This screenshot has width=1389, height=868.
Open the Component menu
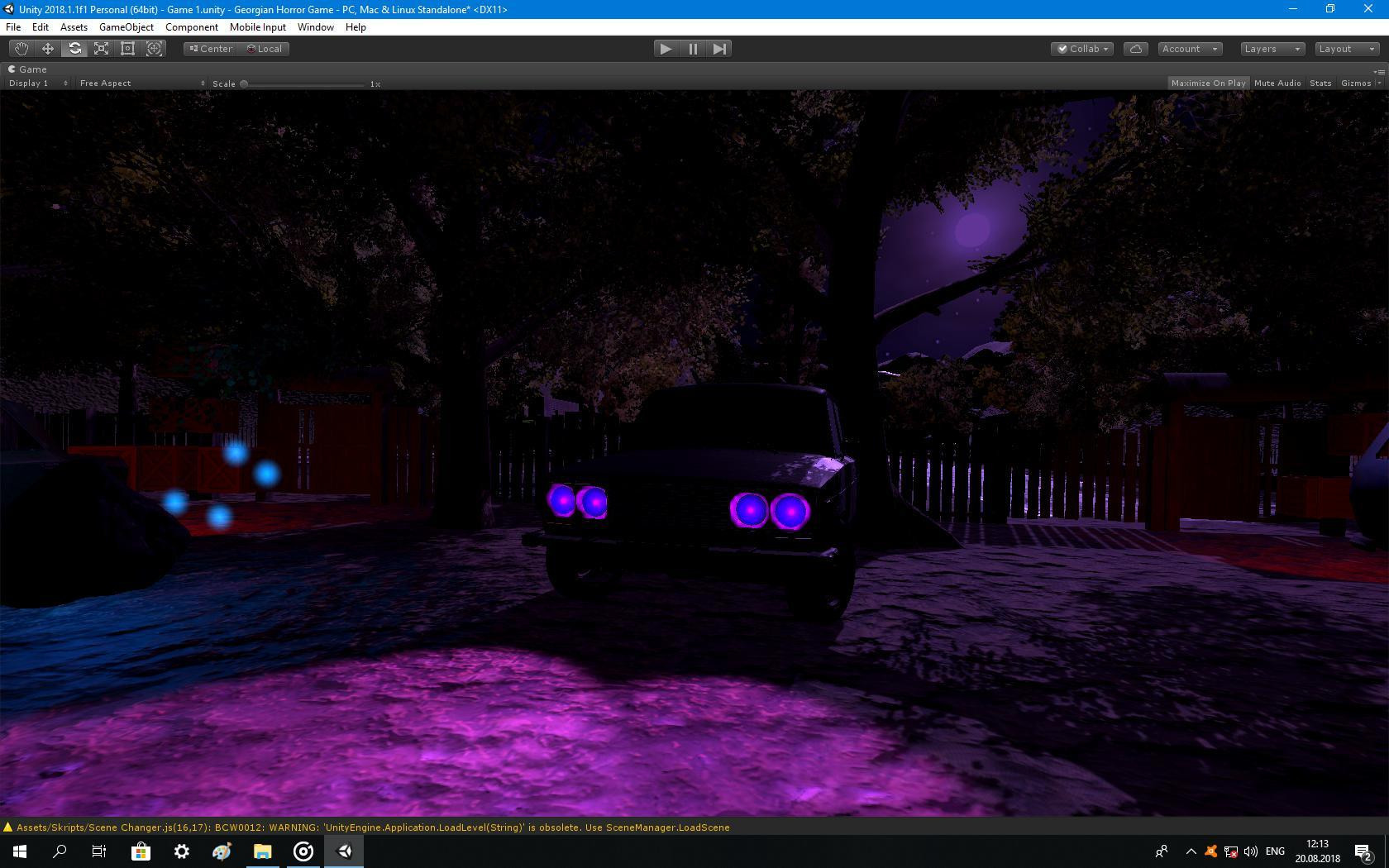[x=192, y=27]
